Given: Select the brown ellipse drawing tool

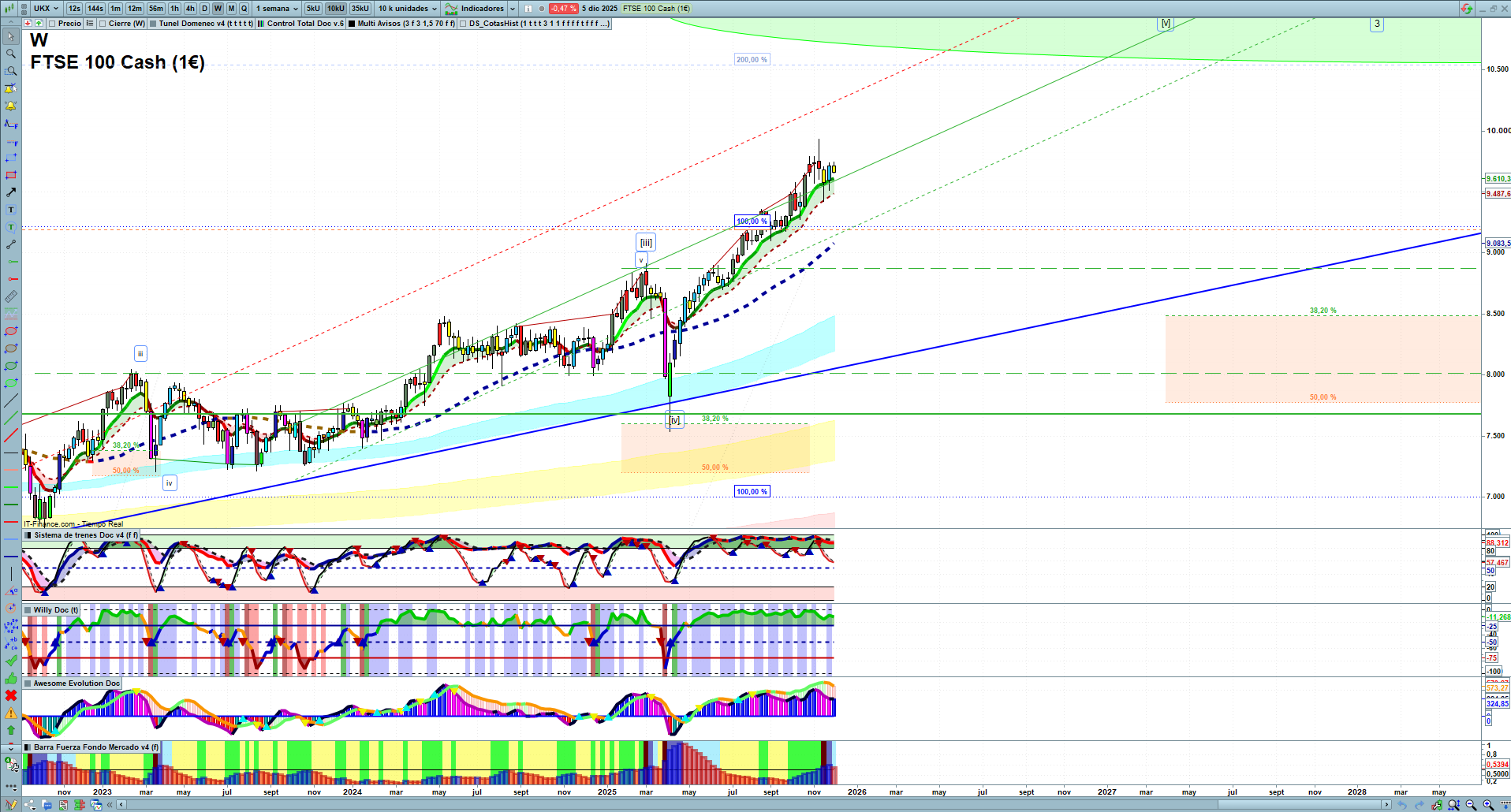Looking at the screenshot, I should click(x=10, y=348).
